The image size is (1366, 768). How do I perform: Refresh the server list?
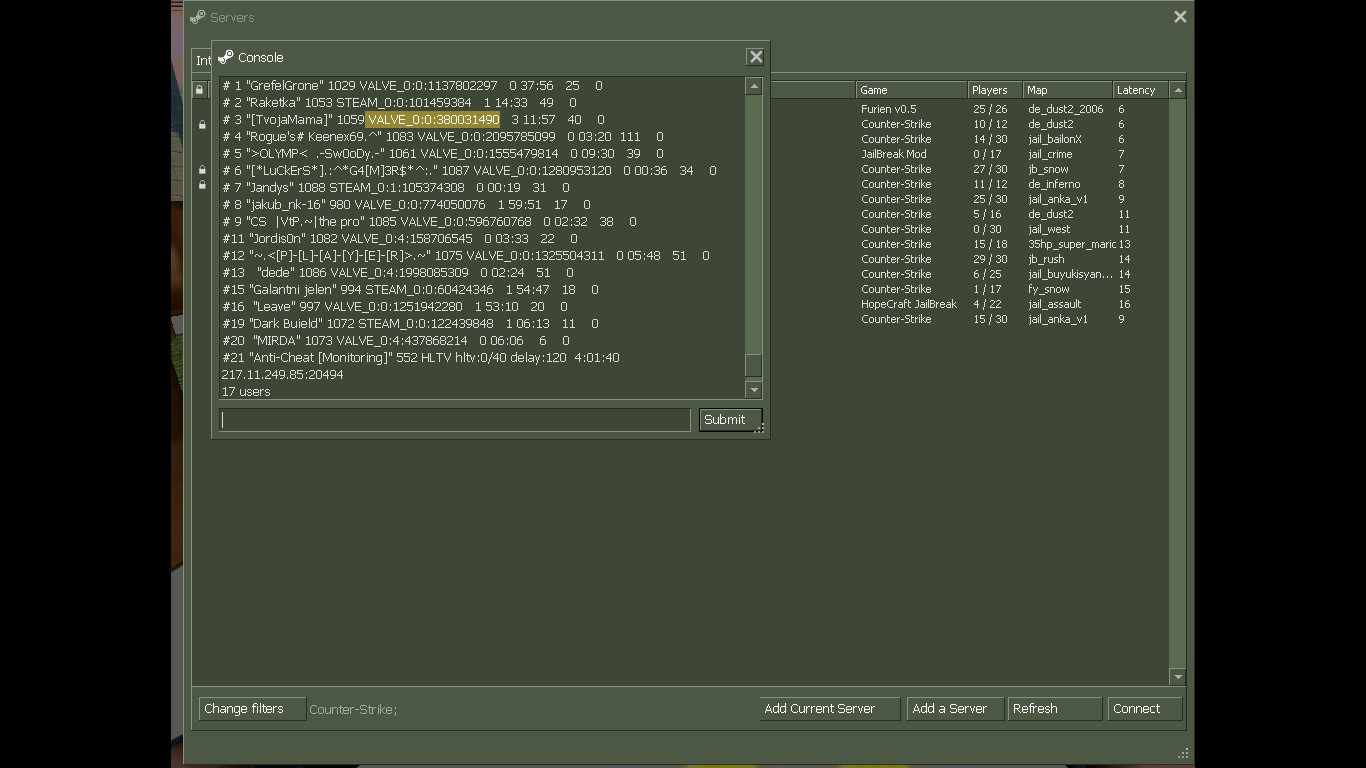pyautogui.click(x=1054, y=709)
